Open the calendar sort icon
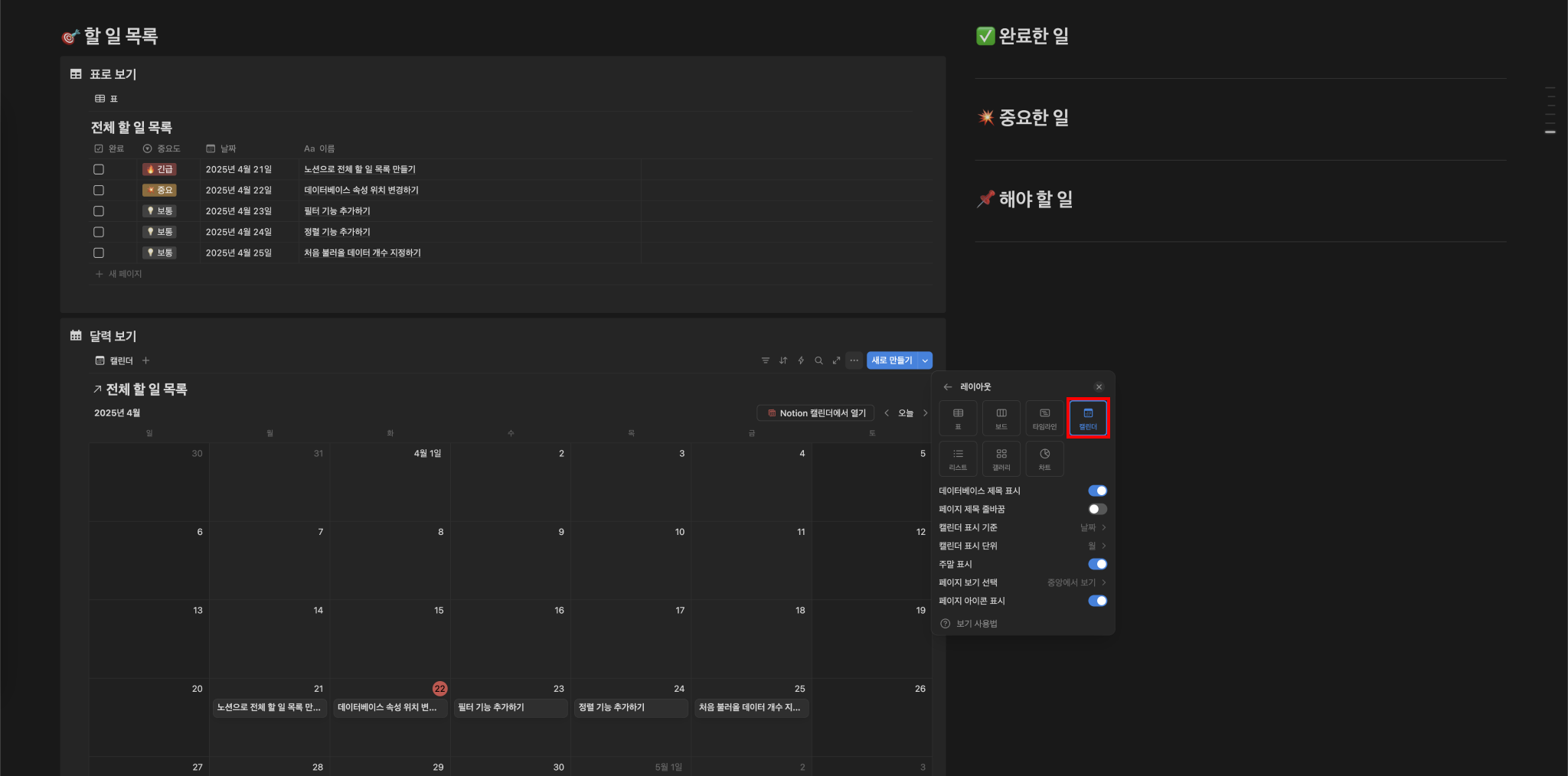The image size is (1568, 776). pos(783,360)
